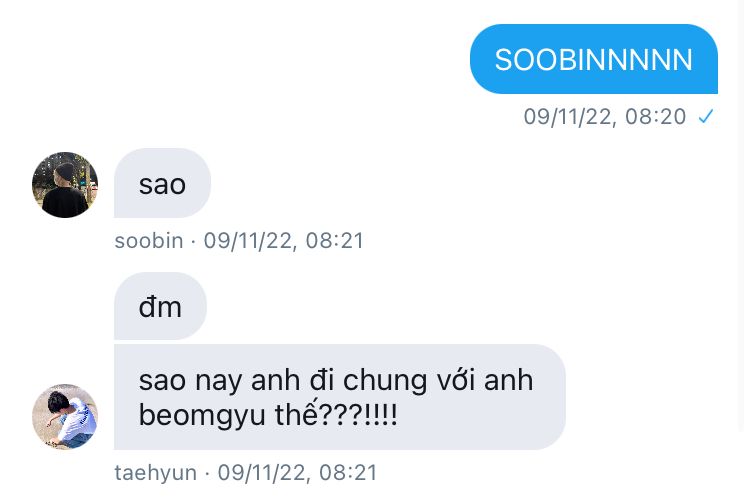The height and width of the screenshot is (498, 750).
Task: Click the blue sent checkmark icon
Action: [x=706, y=116]
